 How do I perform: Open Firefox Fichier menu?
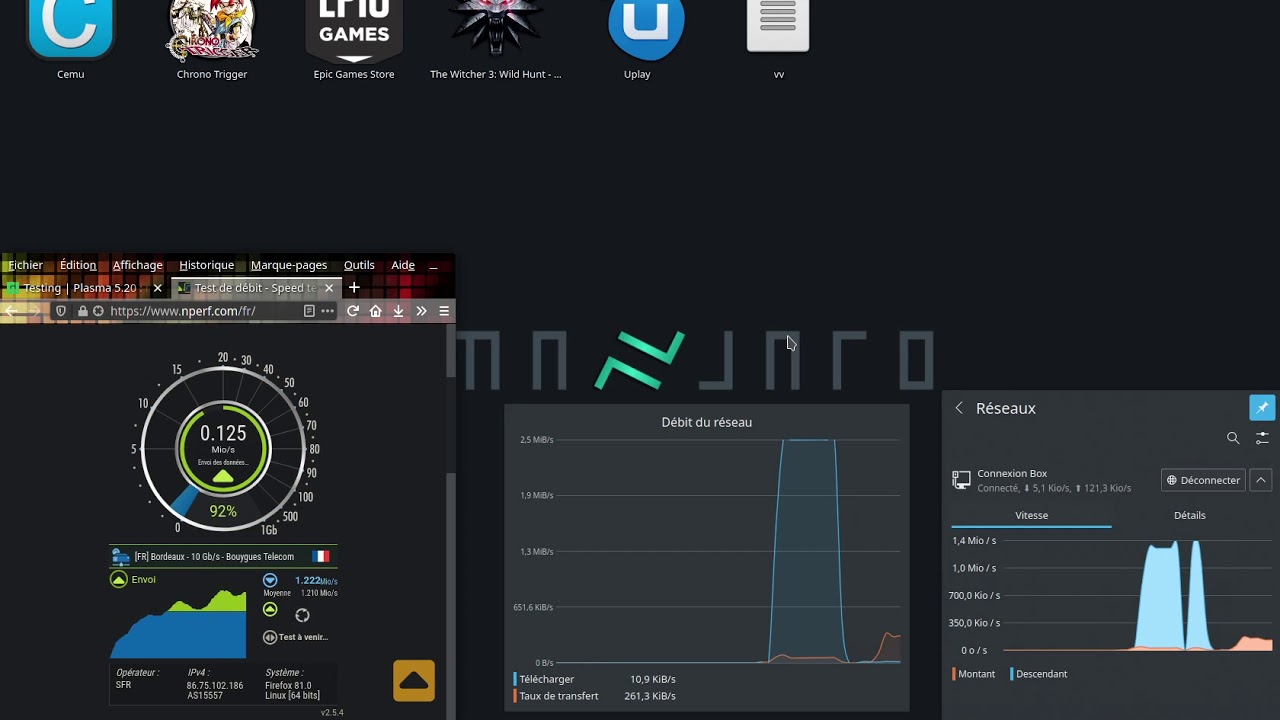(x=26, y=265)
